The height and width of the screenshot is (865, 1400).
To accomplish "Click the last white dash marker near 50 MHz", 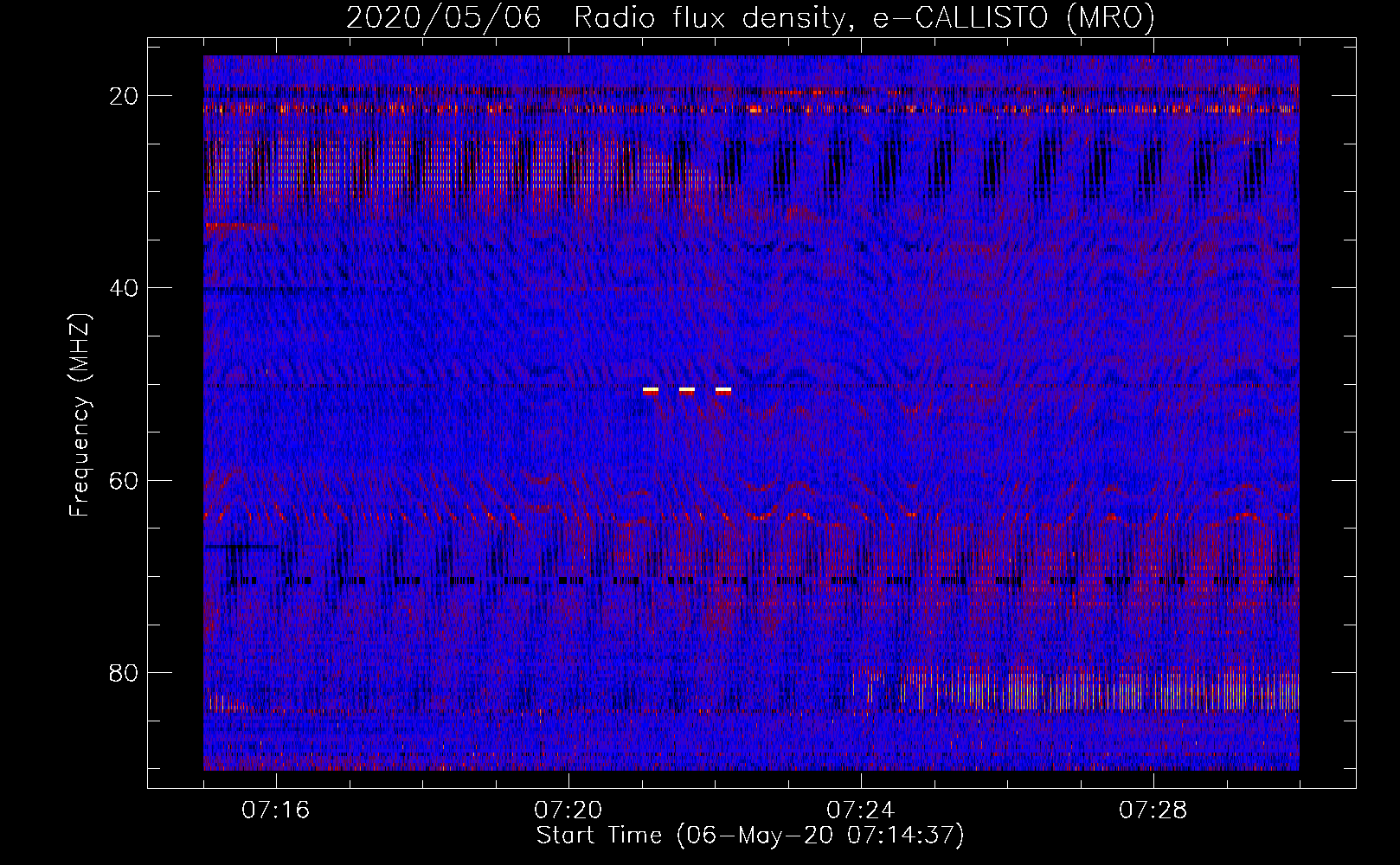I will 723,391.
